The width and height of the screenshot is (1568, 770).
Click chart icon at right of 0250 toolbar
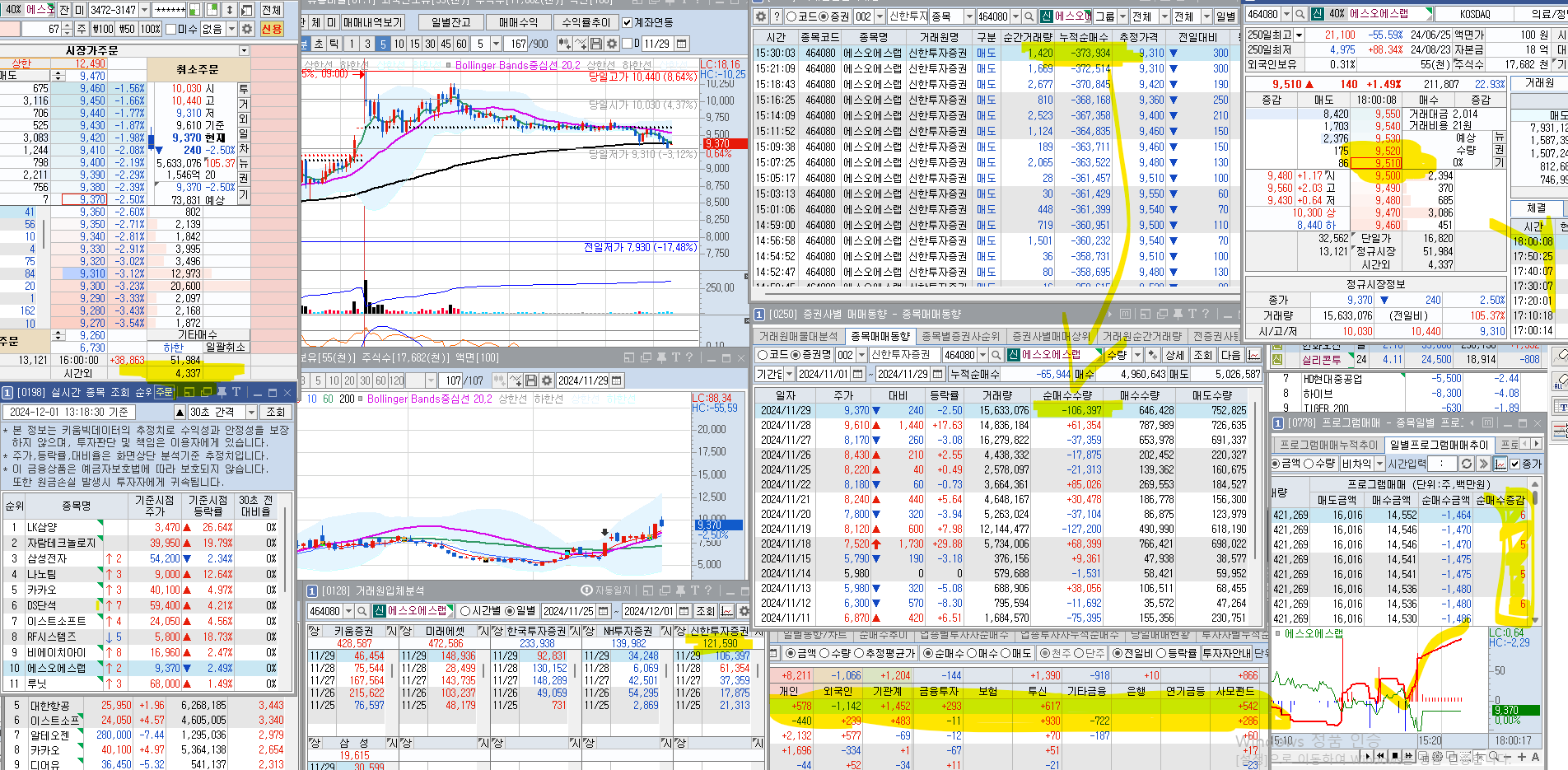[1253, 355]
